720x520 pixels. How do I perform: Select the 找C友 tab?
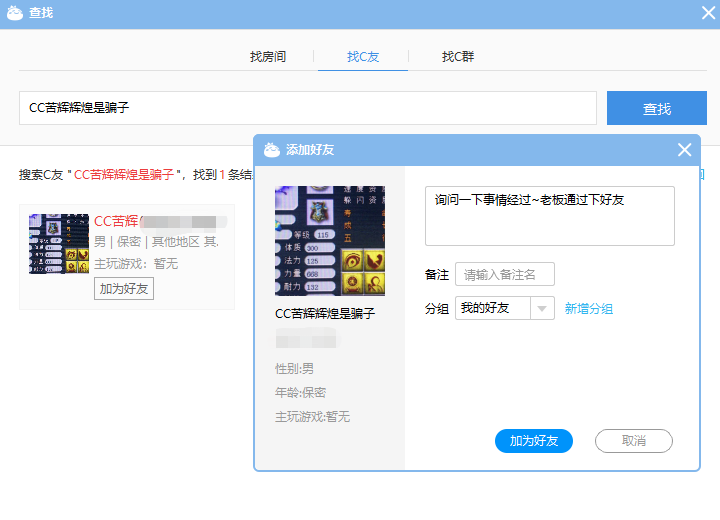(363, 57)
